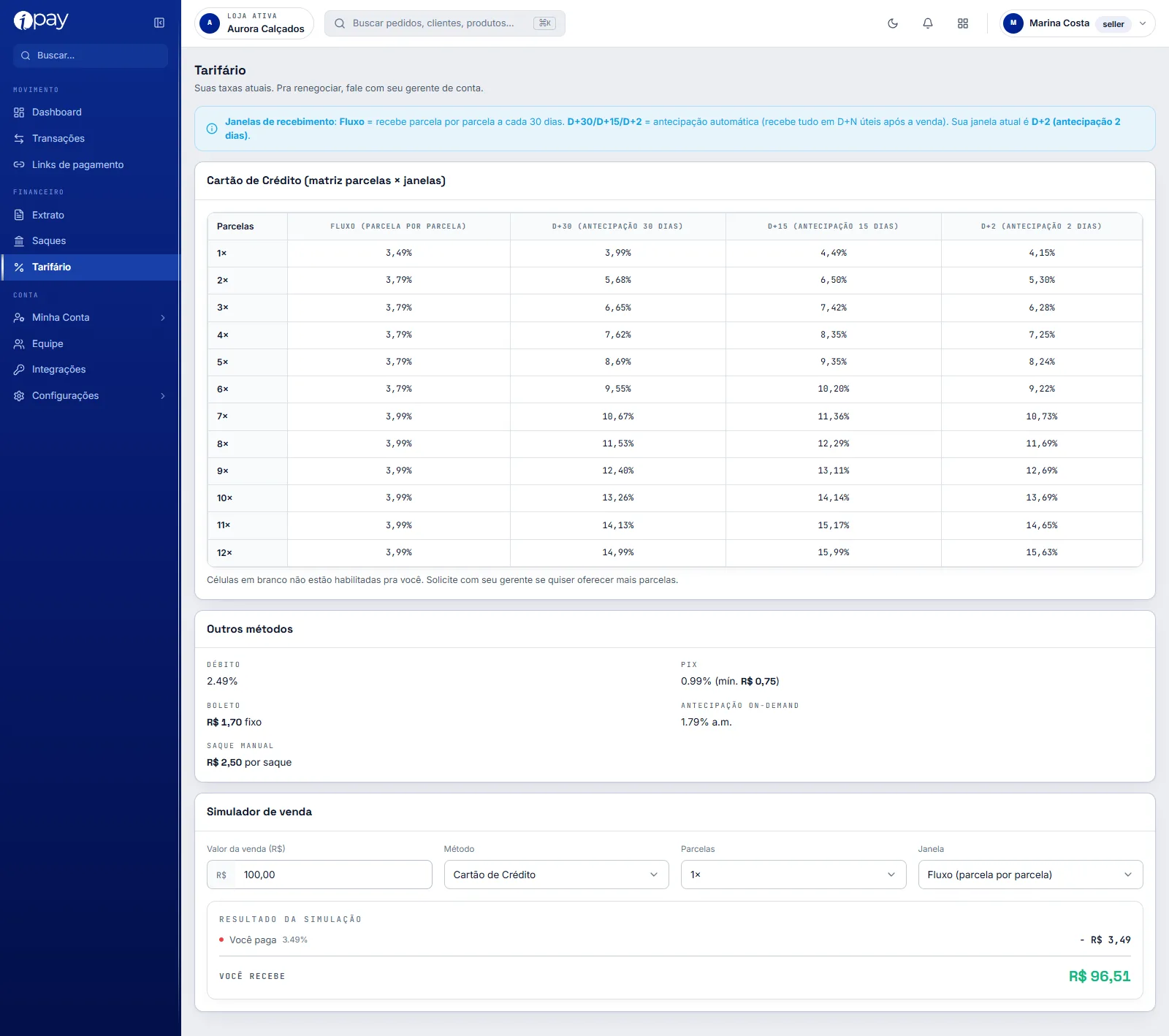Focus the top search pedidos, clientes field
1169x1036 pixels.
click(445, 23)
